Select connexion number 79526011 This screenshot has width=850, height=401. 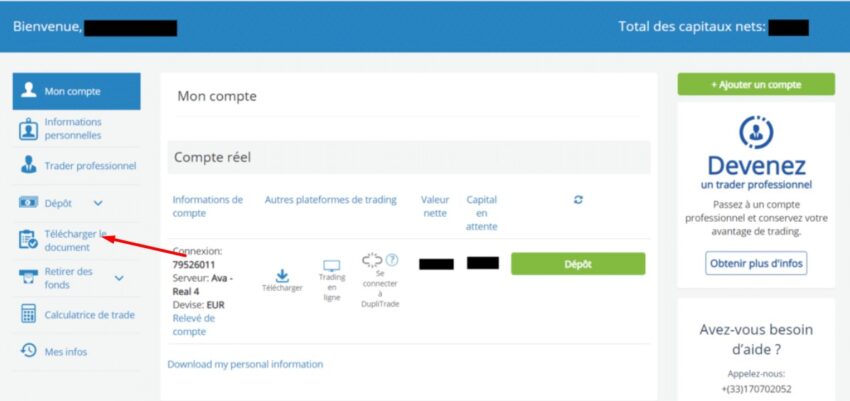click(194, 265)
